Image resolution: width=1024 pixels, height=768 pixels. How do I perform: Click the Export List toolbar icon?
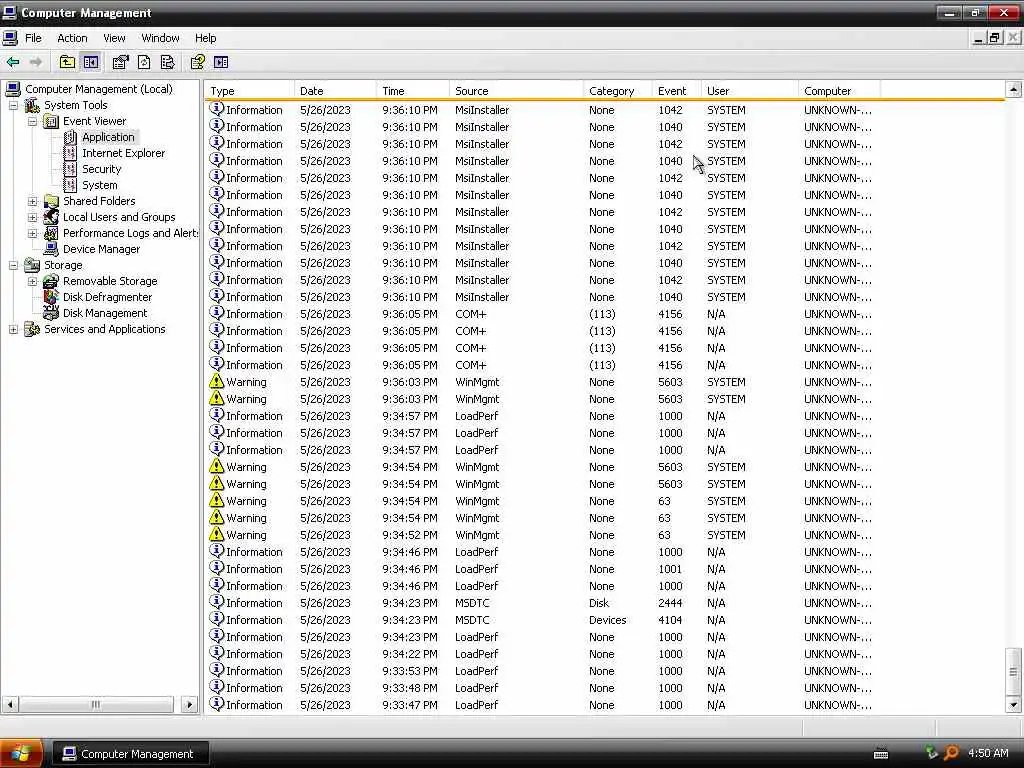[167, 62]
